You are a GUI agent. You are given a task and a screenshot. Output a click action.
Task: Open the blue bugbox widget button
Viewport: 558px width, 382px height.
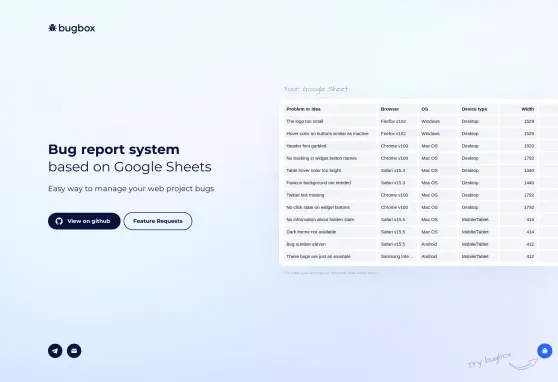point(544,351)
